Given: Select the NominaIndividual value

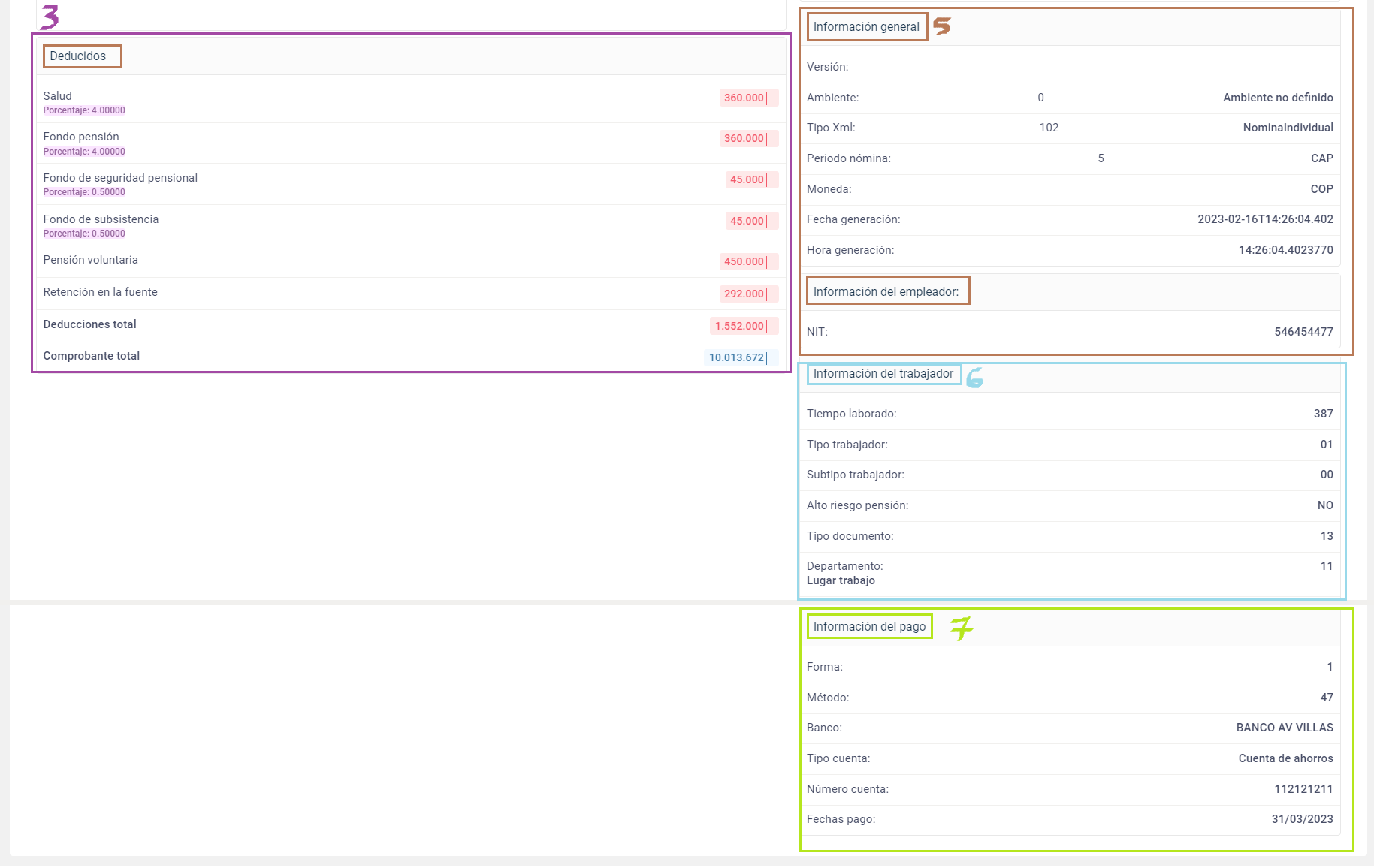Looking at the screenshot, I should (1288, 128).
